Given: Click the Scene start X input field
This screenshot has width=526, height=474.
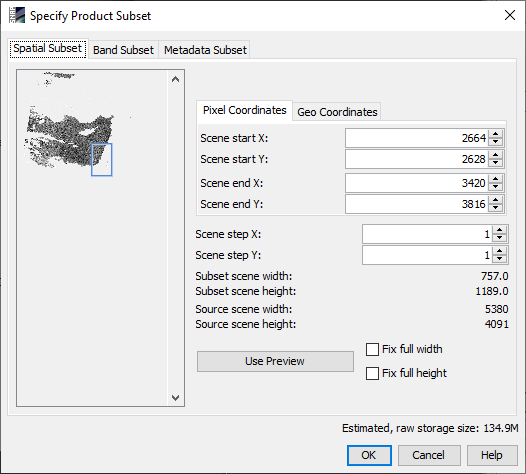Looking at the screenshot, I should 416,138.
